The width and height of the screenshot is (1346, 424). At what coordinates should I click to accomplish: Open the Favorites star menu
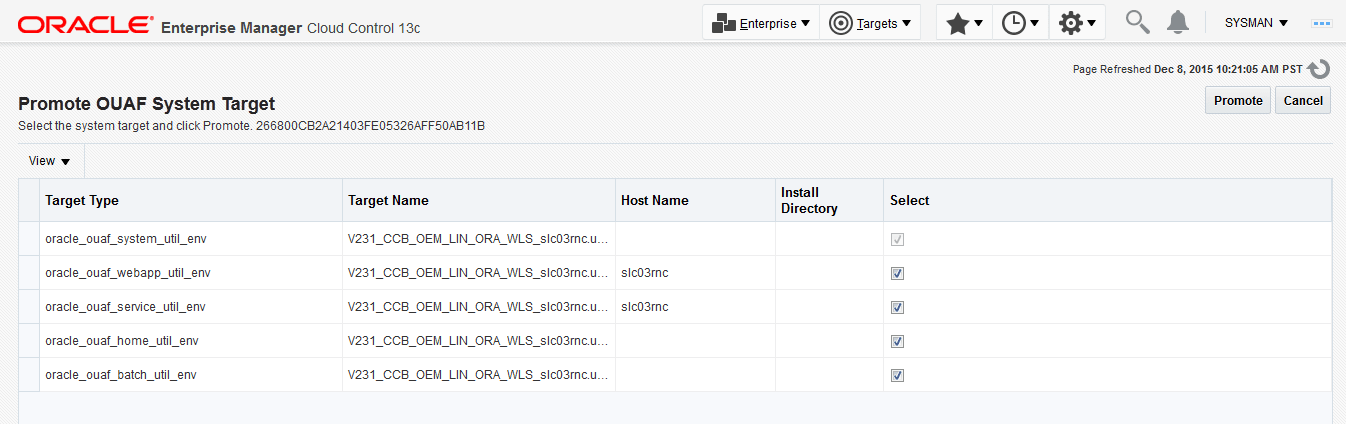(x=964, y=23)
